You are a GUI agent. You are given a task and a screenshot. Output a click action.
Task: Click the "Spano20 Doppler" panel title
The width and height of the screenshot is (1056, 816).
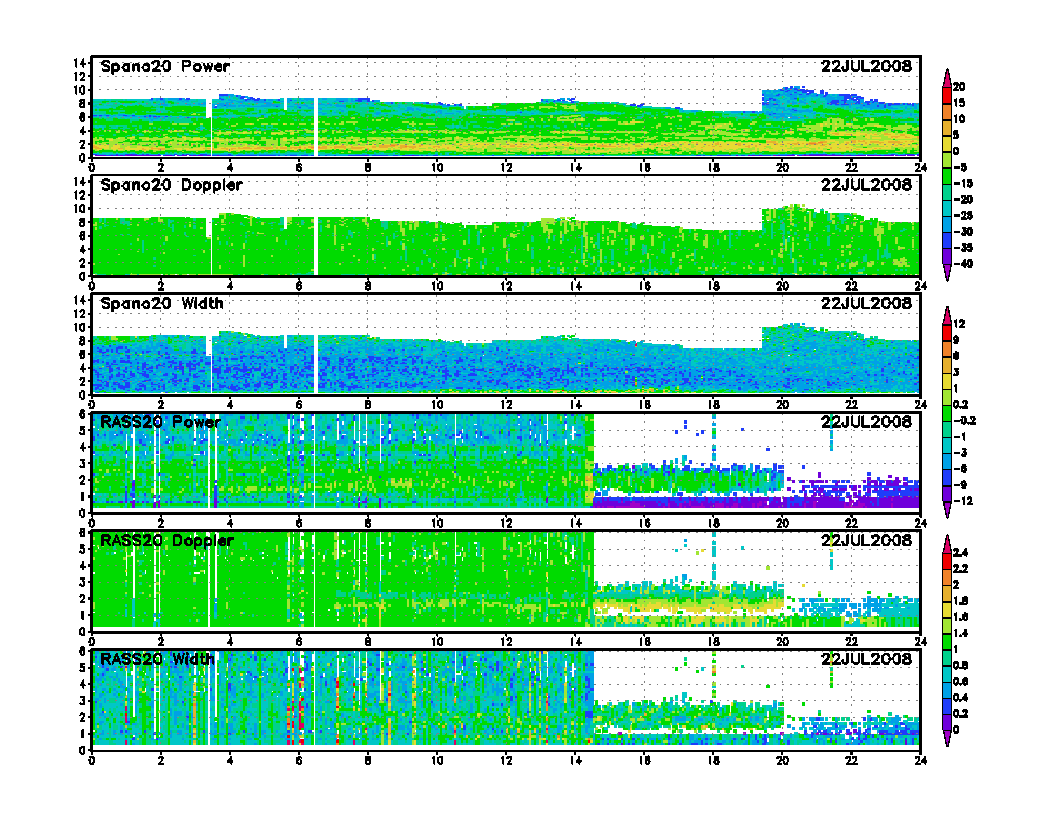coord(171,185)
